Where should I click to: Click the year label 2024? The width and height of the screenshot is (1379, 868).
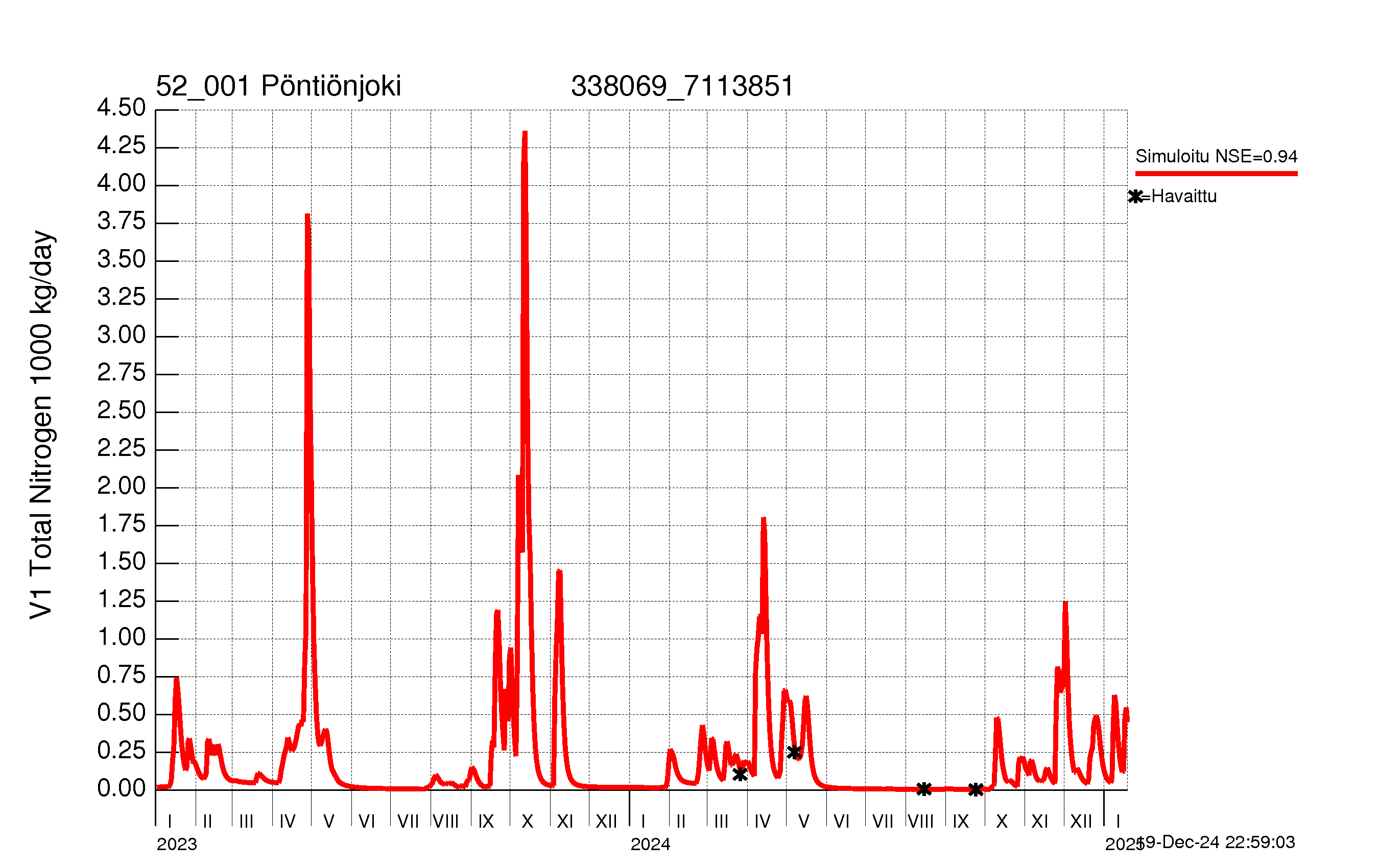click(x=651, y=845)
